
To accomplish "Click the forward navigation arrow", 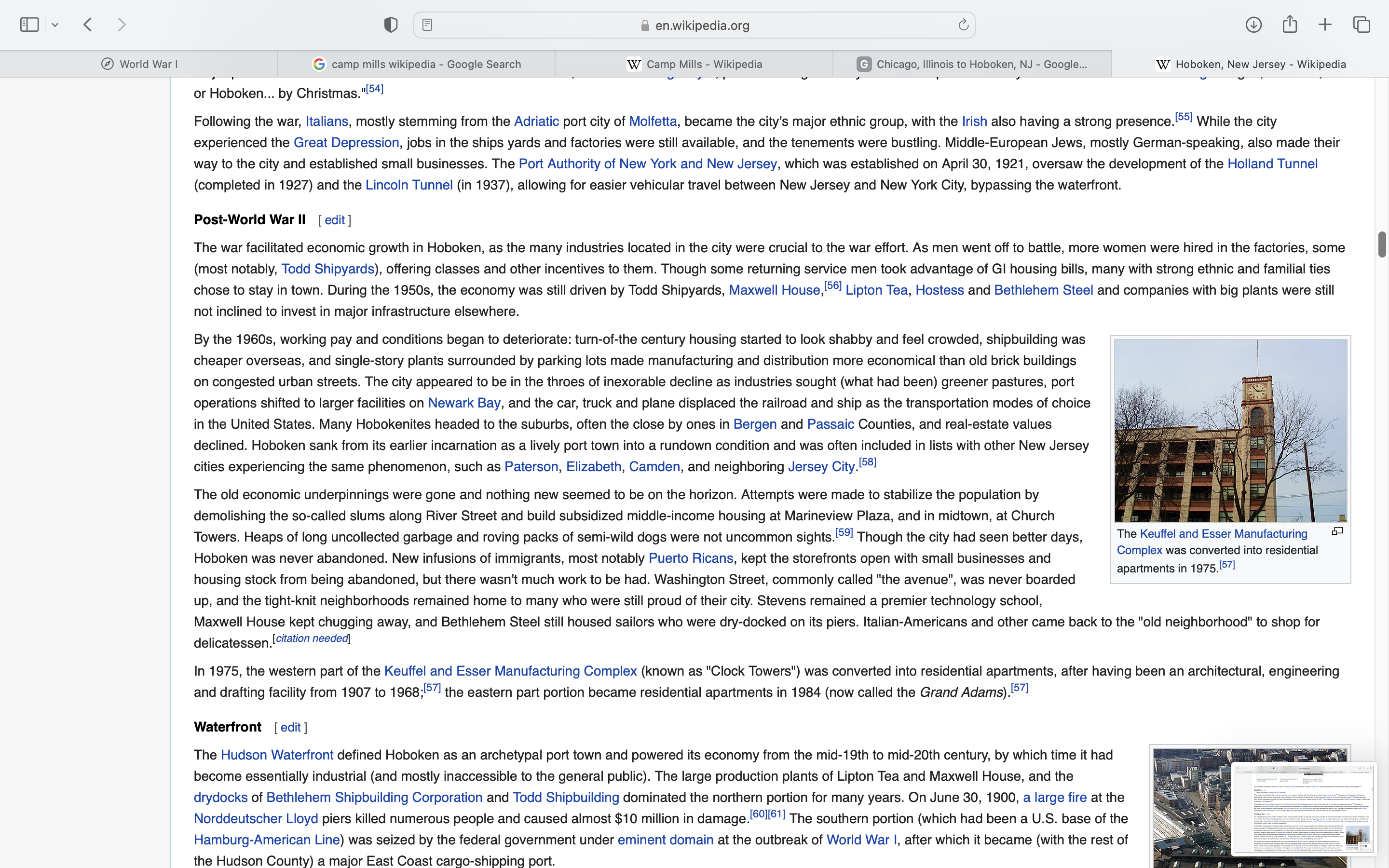I will [122, 25].
